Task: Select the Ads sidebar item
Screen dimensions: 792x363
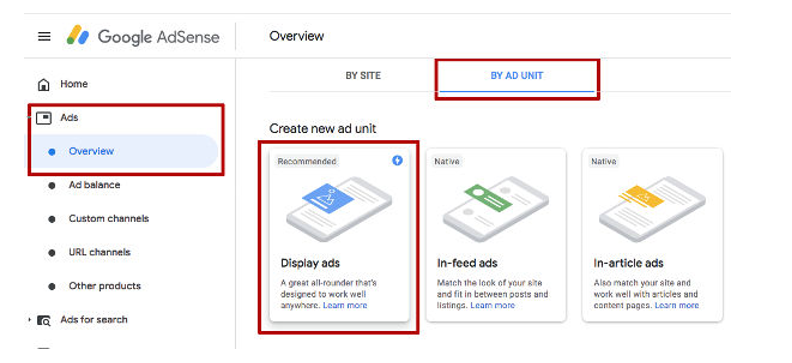Action: tap(69, 118)
